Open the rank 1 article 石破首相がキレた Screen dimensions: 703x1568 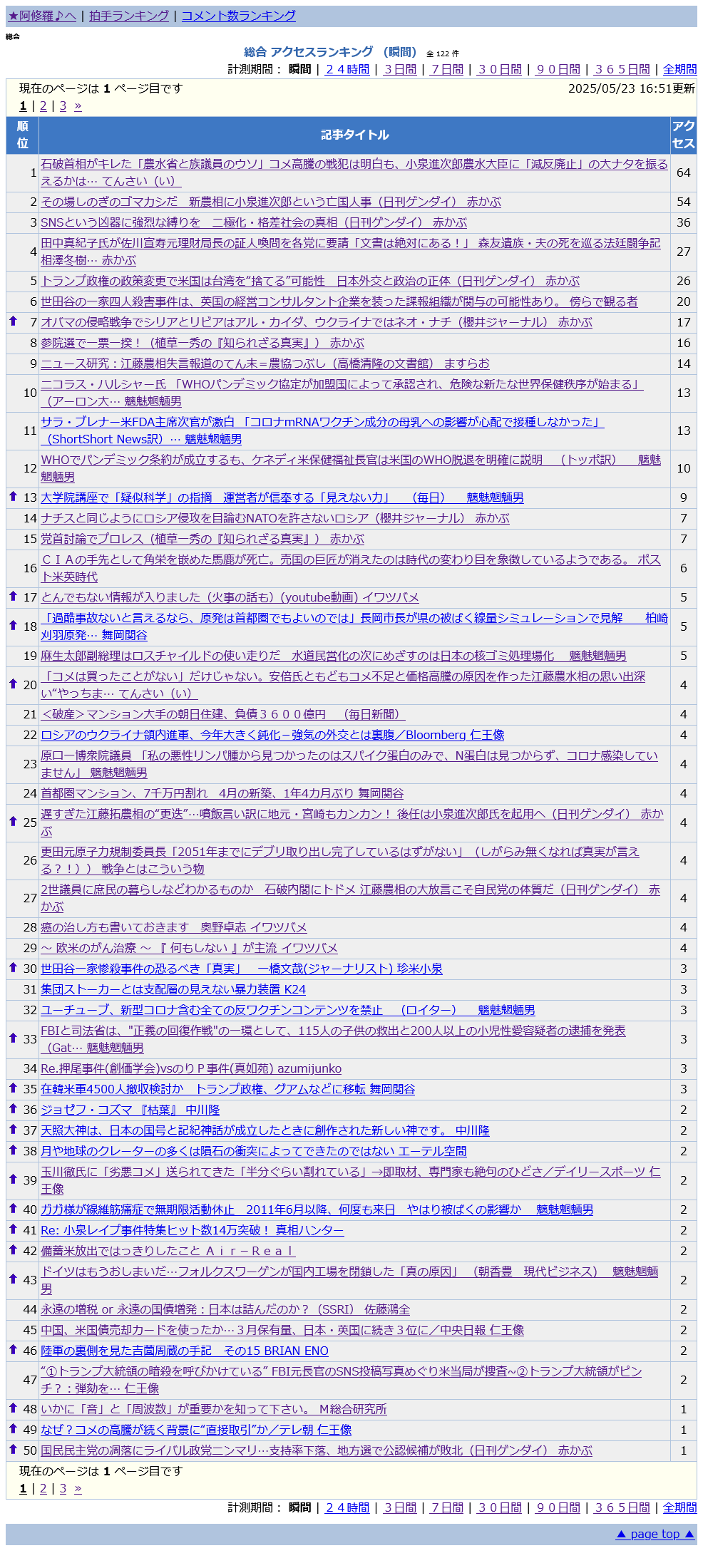(x=354, y=172)
